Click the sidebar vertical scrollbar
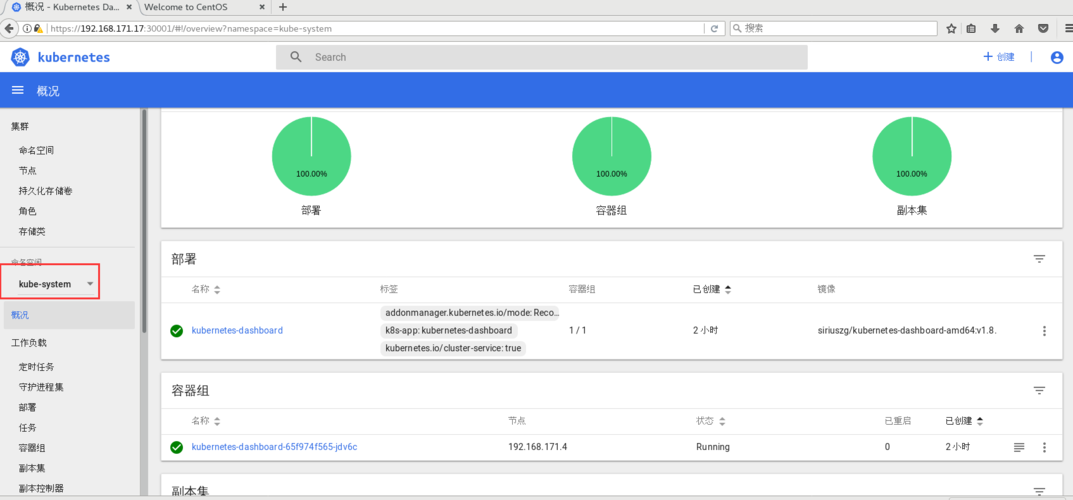 pyautogui.click(x=144, y=221)
